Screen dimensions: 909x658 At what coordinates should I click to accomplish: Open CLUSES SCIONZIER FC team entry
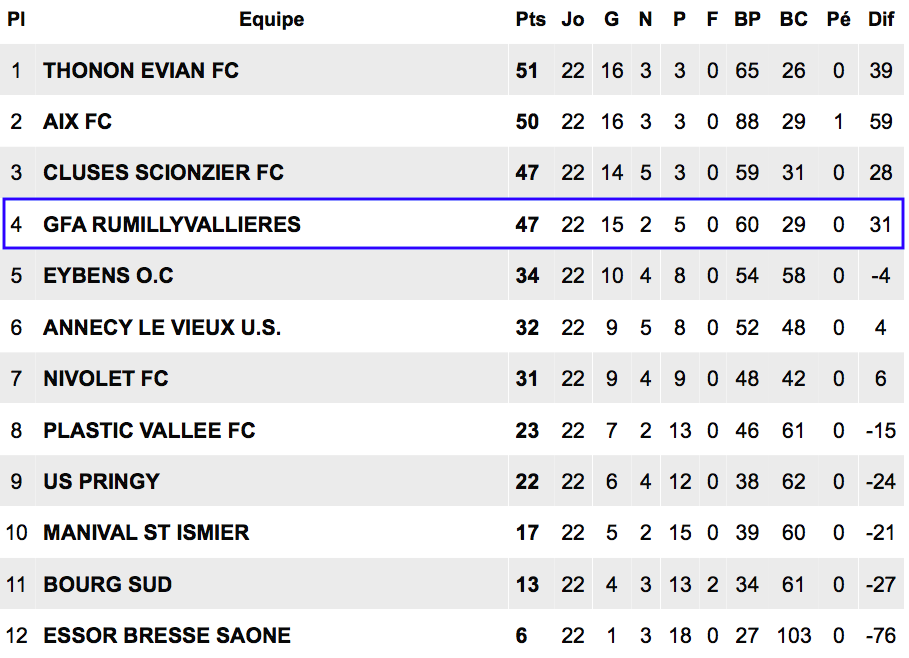tap(163, 173)
